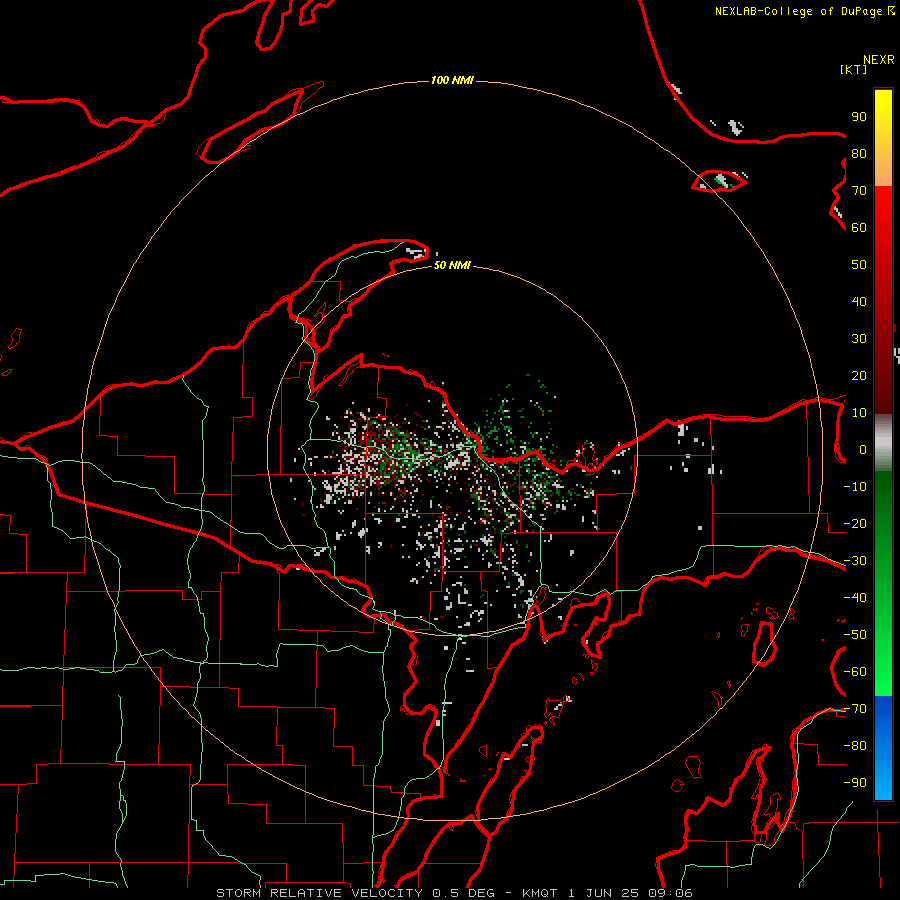Viewport: 900px width, 900px height.
Task: Click the -50 value on the velocity scale
Action: click(x=855, y=635)
